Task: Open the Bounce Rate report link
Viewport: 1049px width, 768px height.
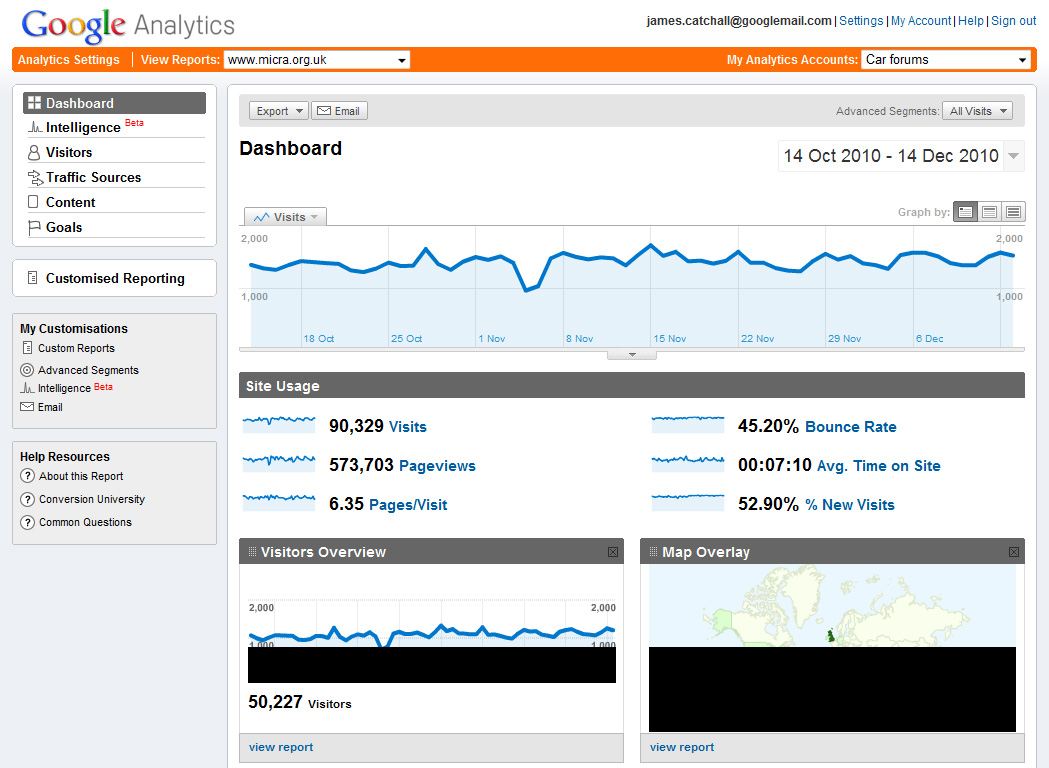Action: click(x=850, y=427)
